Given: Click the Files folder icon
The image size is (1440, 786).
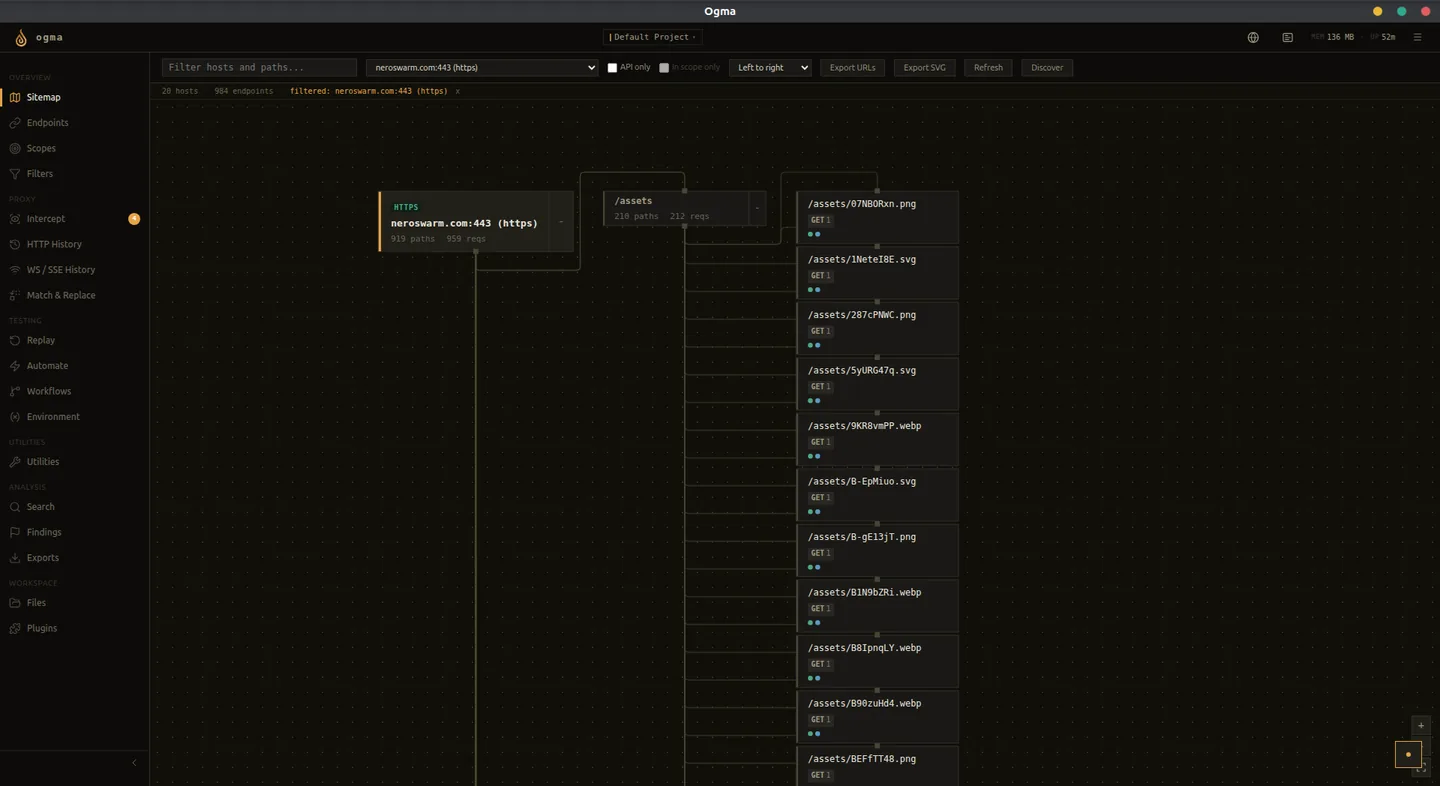Looking at the screenshot, I should tap(15, 603).
